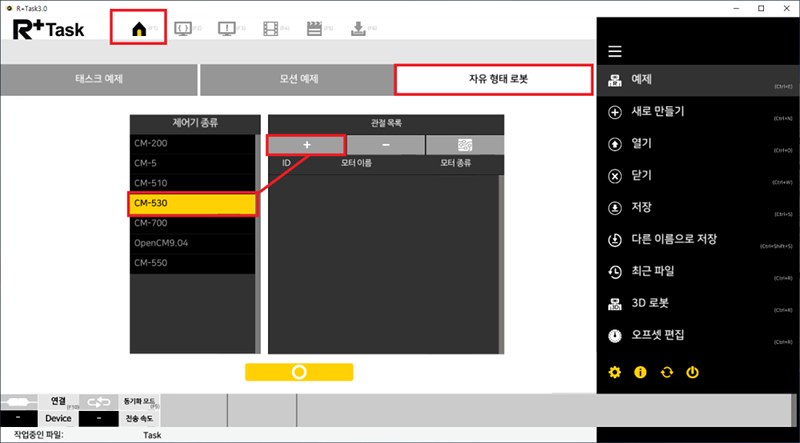The height and width of the screenshot is (443, 800).
Task: Click the yellow confirm button with circle
Action: pos(299,371)
